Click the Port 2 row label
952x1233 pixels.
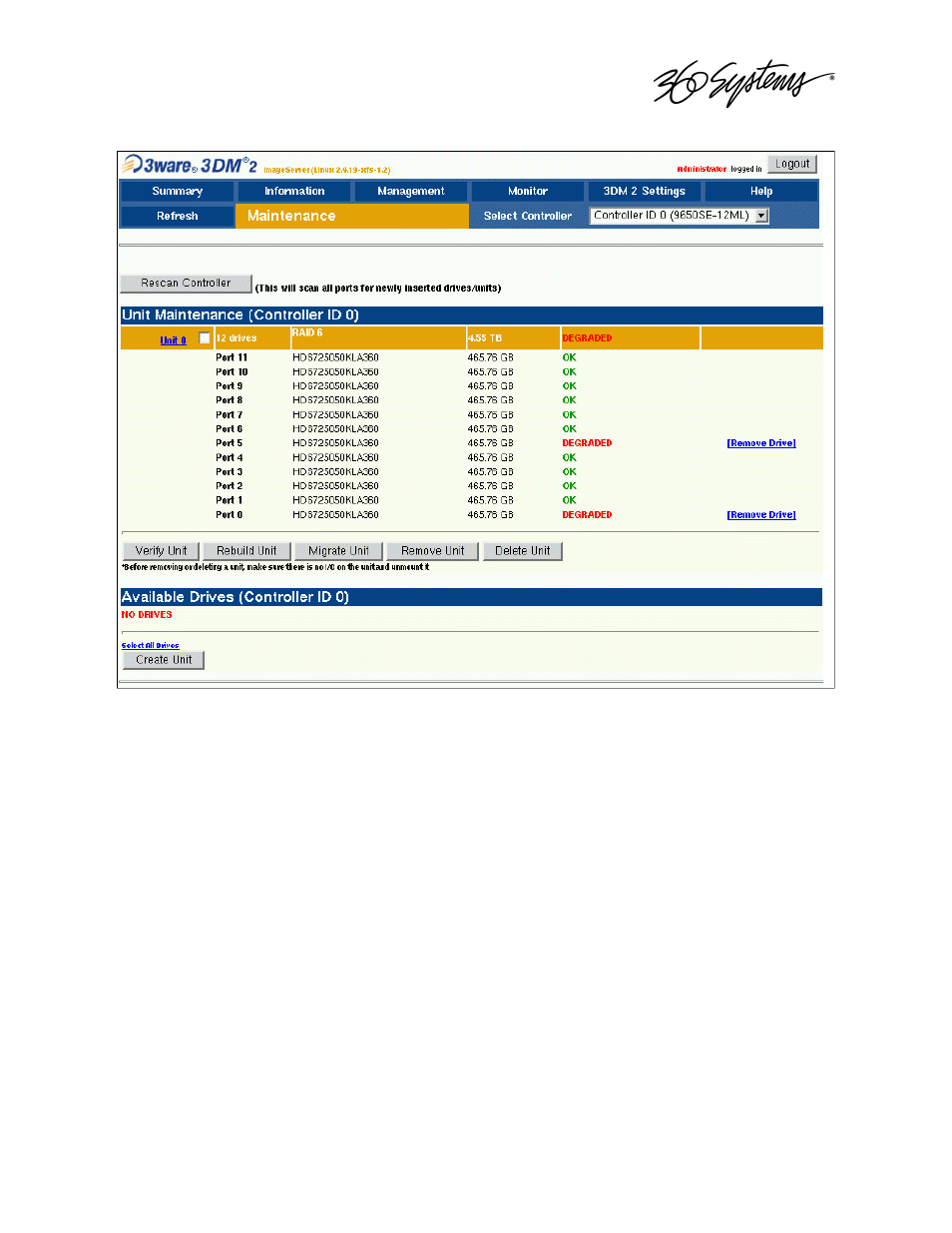click(230, 486)
